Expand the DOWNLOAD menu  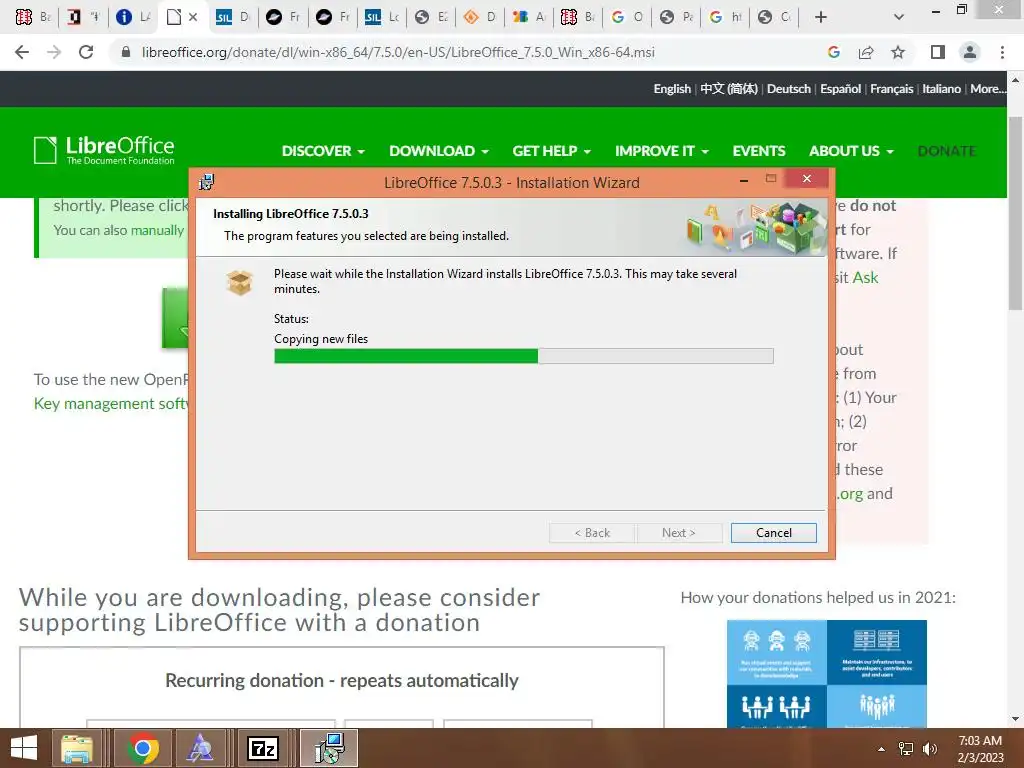coord(439,151)
